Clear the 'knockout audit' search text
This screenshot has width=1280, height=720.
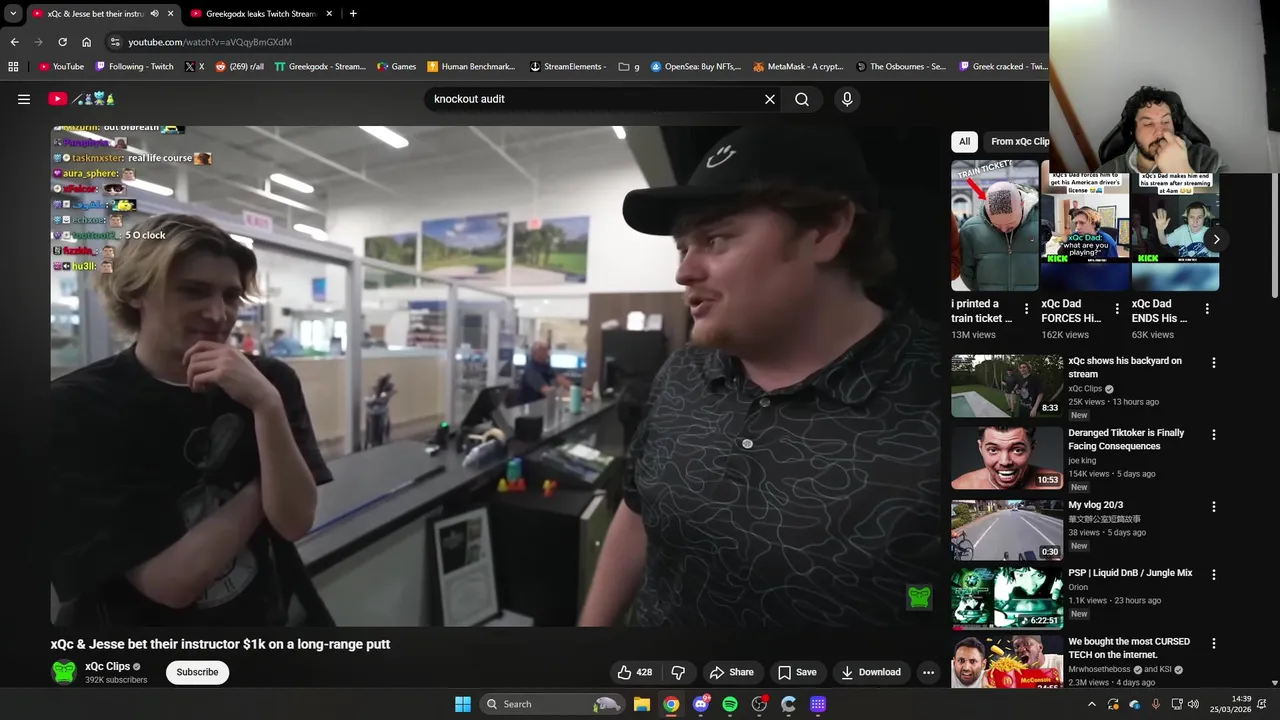(770, 99)
